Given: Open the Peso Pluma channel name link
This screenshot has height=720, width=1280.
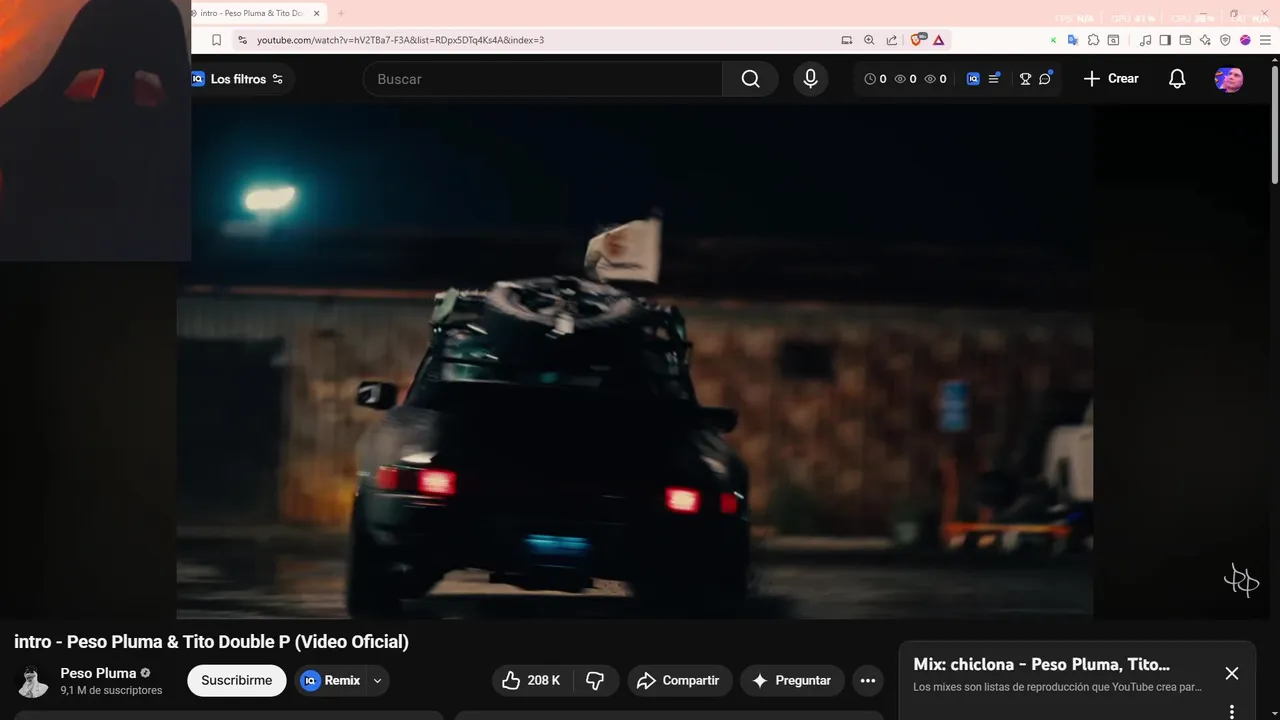Looking at the screenshot, I should (x=98, y=673).
